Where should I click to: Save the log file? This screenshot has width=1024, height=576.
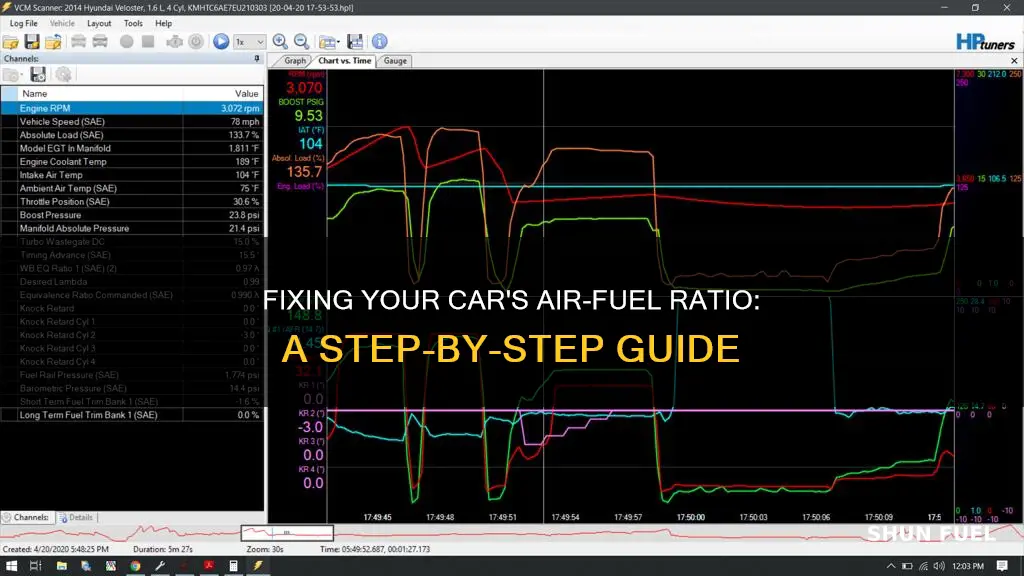tap(32, 42)
